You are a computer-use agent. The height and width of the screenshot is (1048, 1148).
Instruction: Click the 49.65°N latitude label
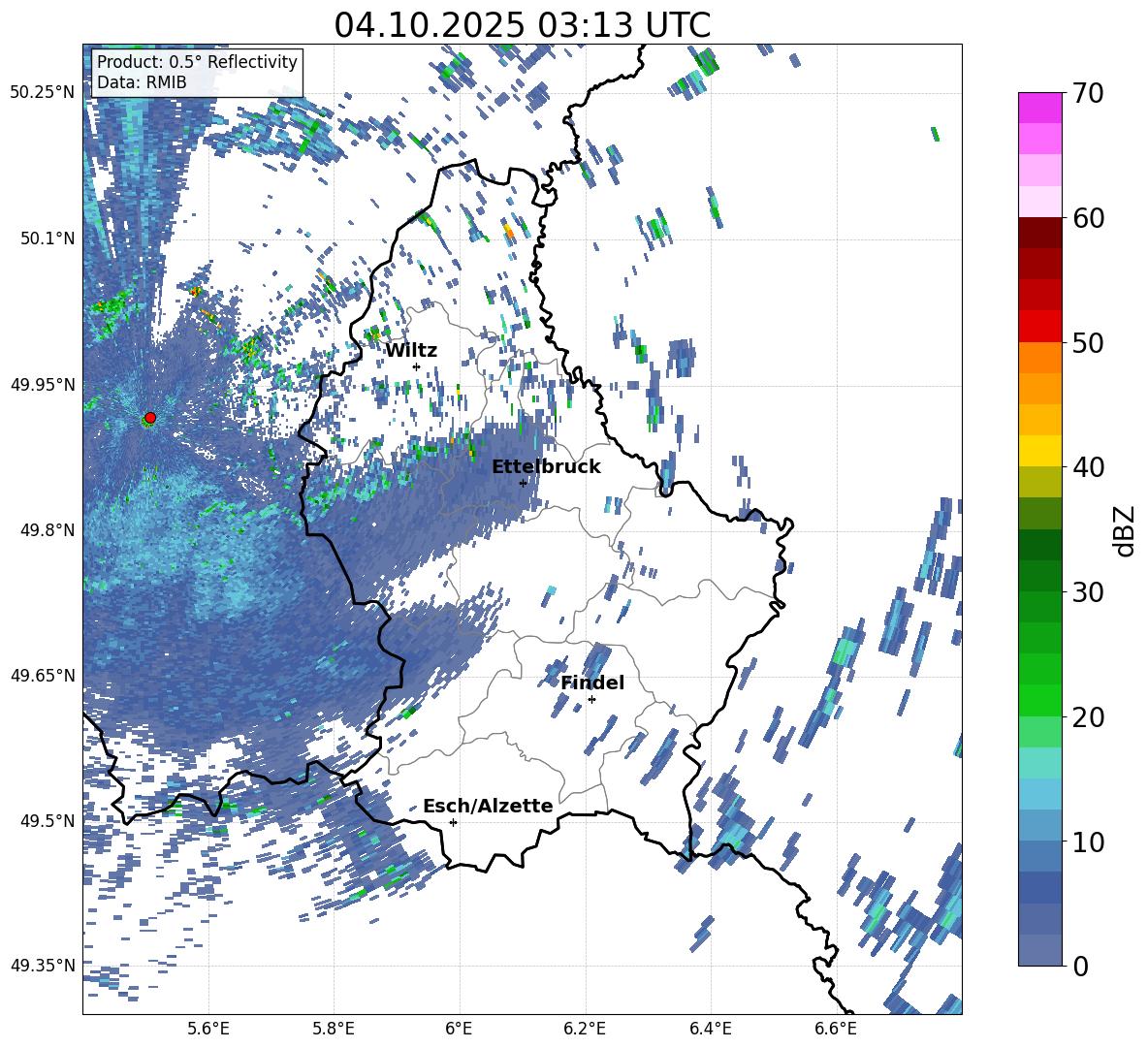(x=43, y=675)
